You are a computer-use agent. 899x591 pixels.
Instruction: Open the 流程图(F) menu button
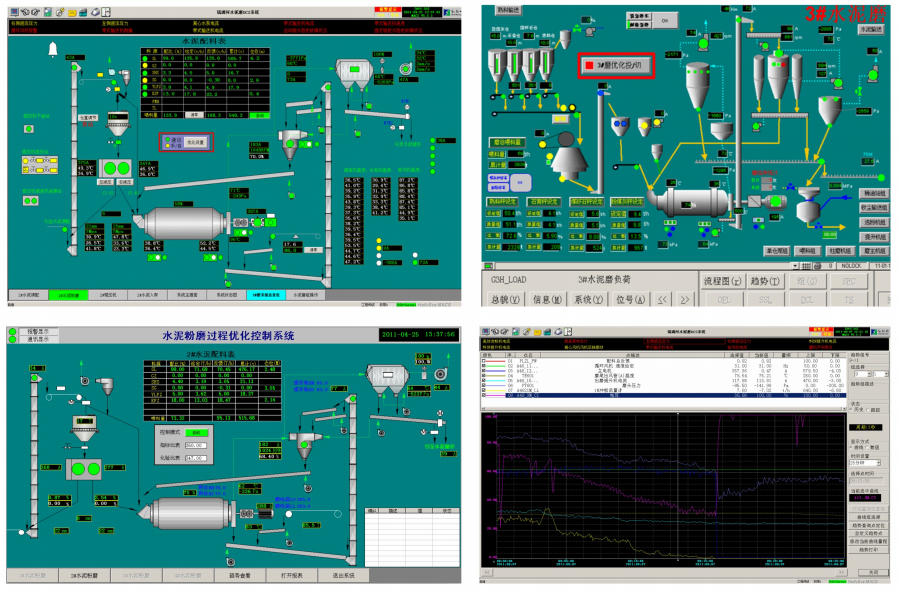722,281
